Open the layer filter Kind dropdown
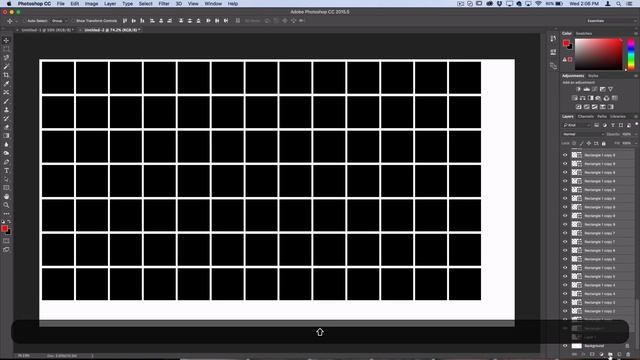Viewport: 640px width, 360px height. tap(576, 125)
